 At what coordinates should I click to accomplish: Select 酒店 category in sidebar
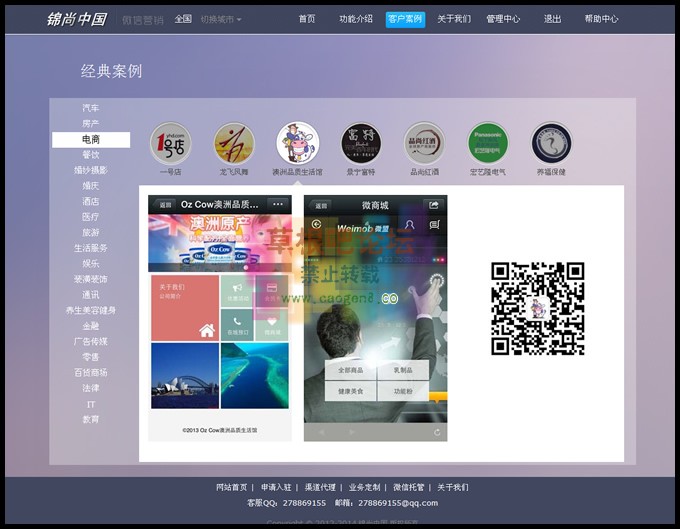tap(91, 202)
